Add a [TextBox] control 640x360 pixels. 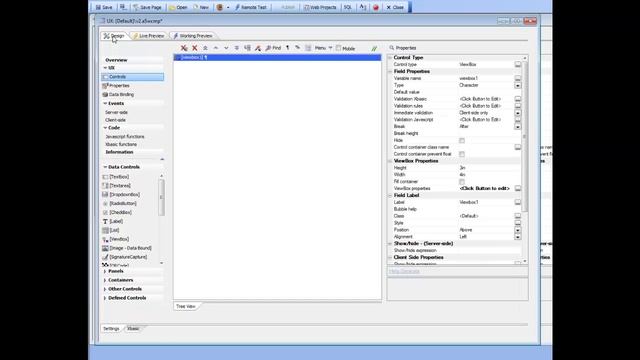(x=116, y=177)
